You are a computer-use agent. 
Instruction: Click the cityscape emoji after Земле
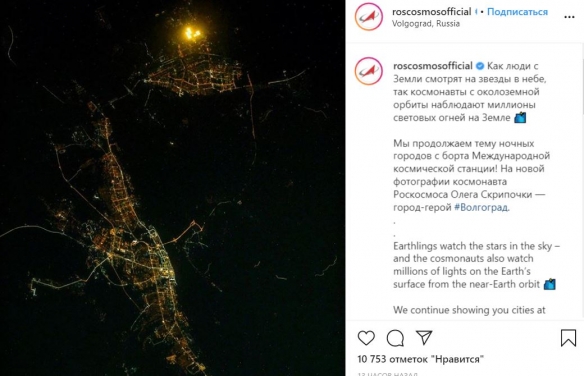520,118
